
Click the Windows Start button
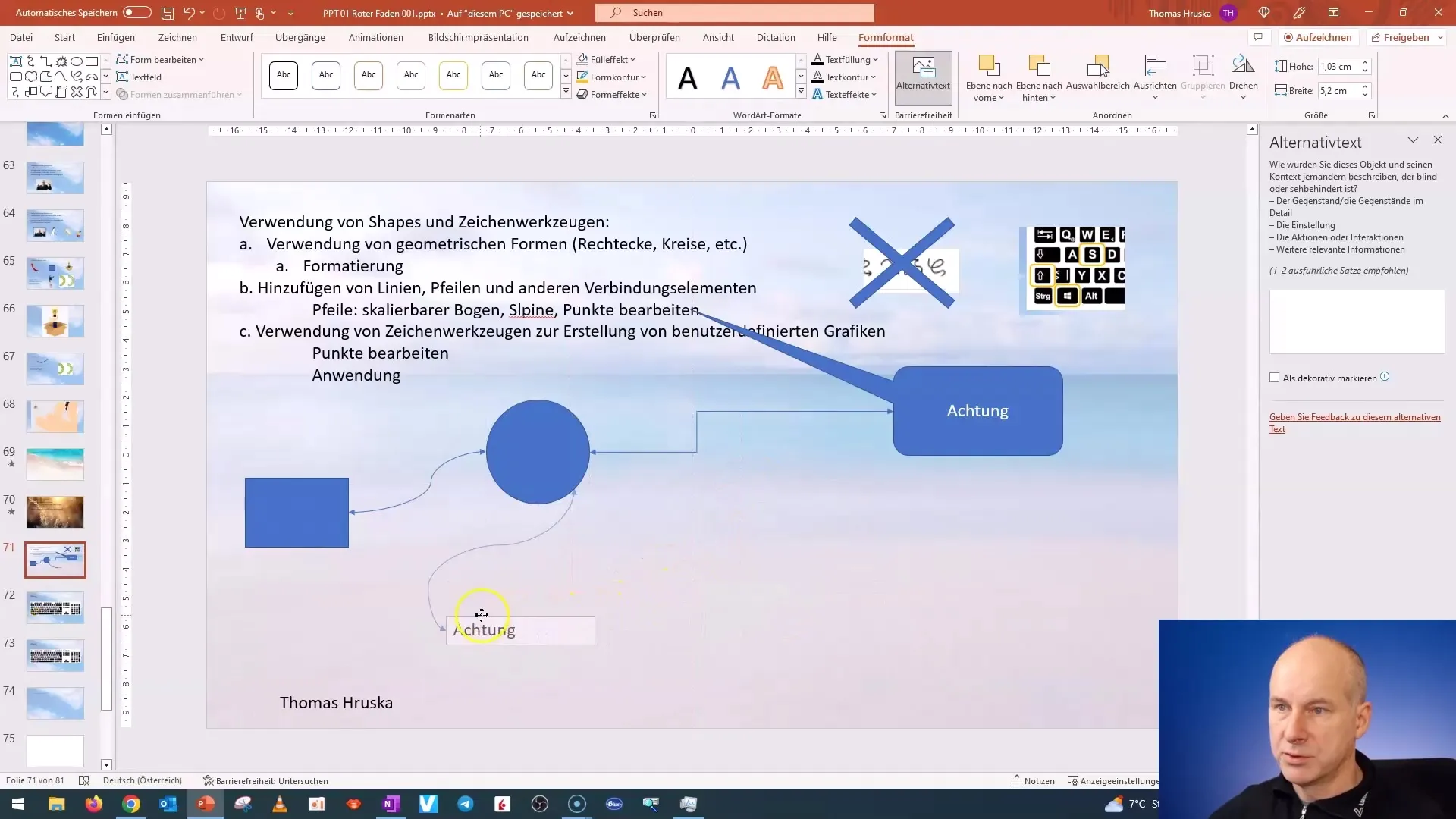pyautogui.click(x=18, y=804)
